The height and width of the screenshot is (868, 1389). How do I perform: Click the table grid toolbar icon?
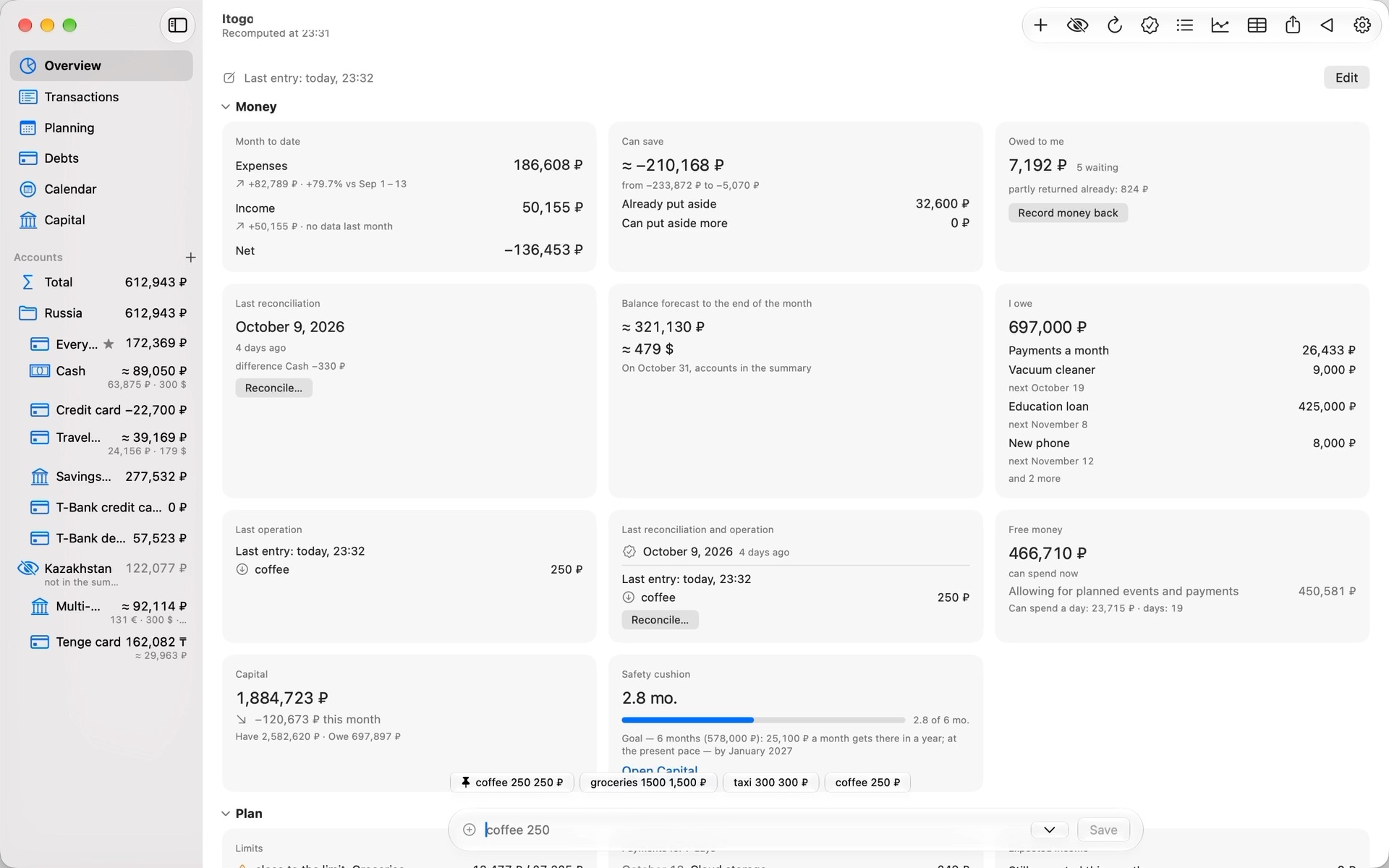1257,25
